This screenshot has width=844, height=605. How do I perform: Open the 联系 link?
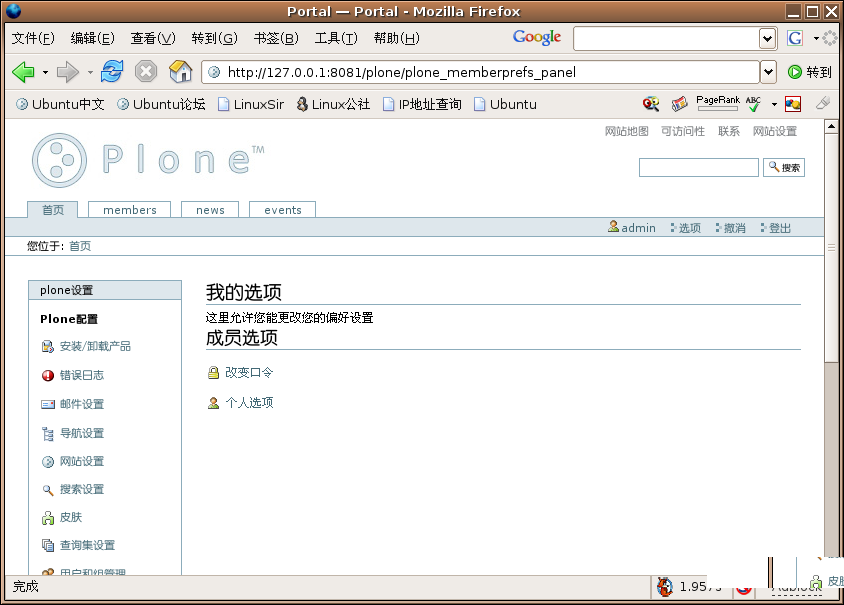pyautogui.click(x=729, y=131)
